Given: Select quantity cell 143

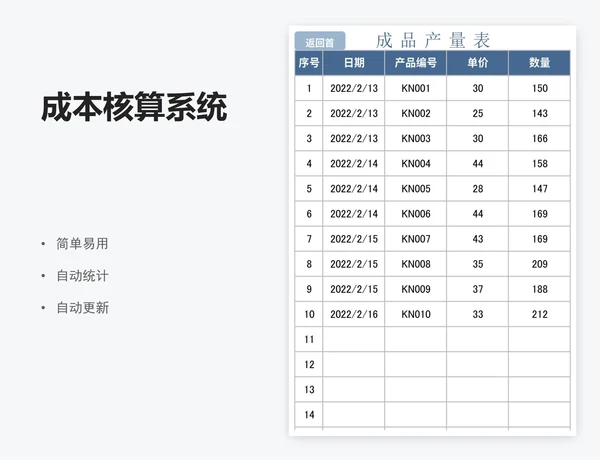Looking at the screenshot, I should [x=540, y=113].
